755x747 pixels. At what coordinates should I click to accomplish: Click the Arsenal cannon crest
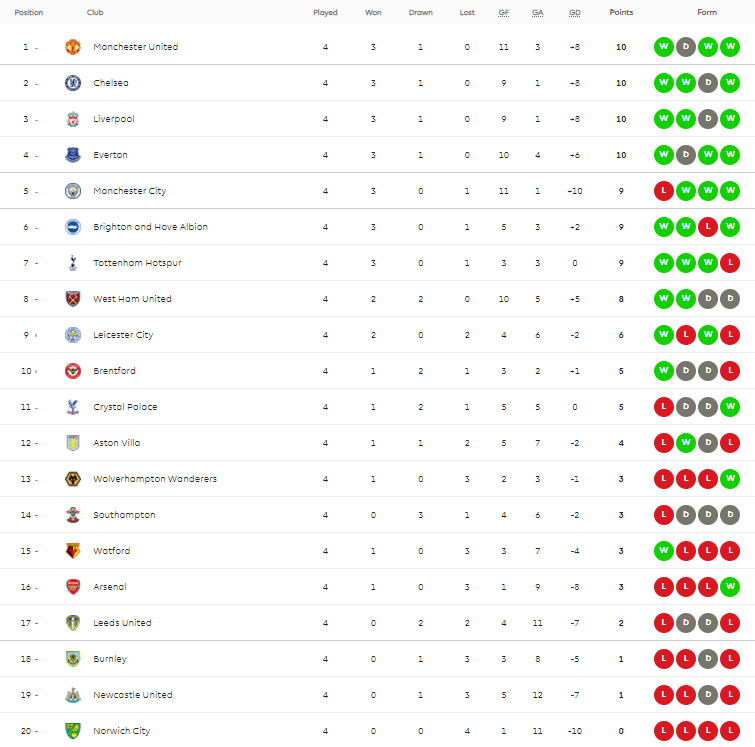[x=73, y=587]
